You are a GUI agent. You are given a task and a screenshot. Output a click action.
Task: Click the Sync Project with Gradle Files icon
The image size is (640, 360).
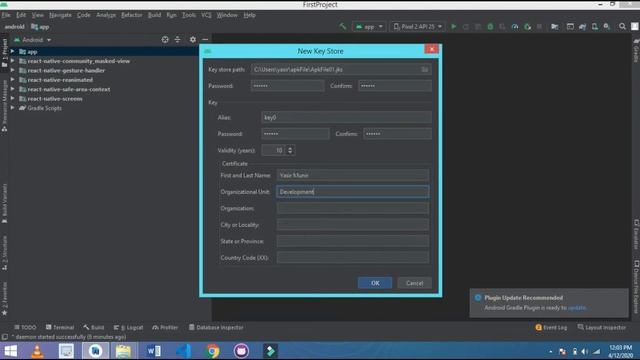tap(582, 27)
